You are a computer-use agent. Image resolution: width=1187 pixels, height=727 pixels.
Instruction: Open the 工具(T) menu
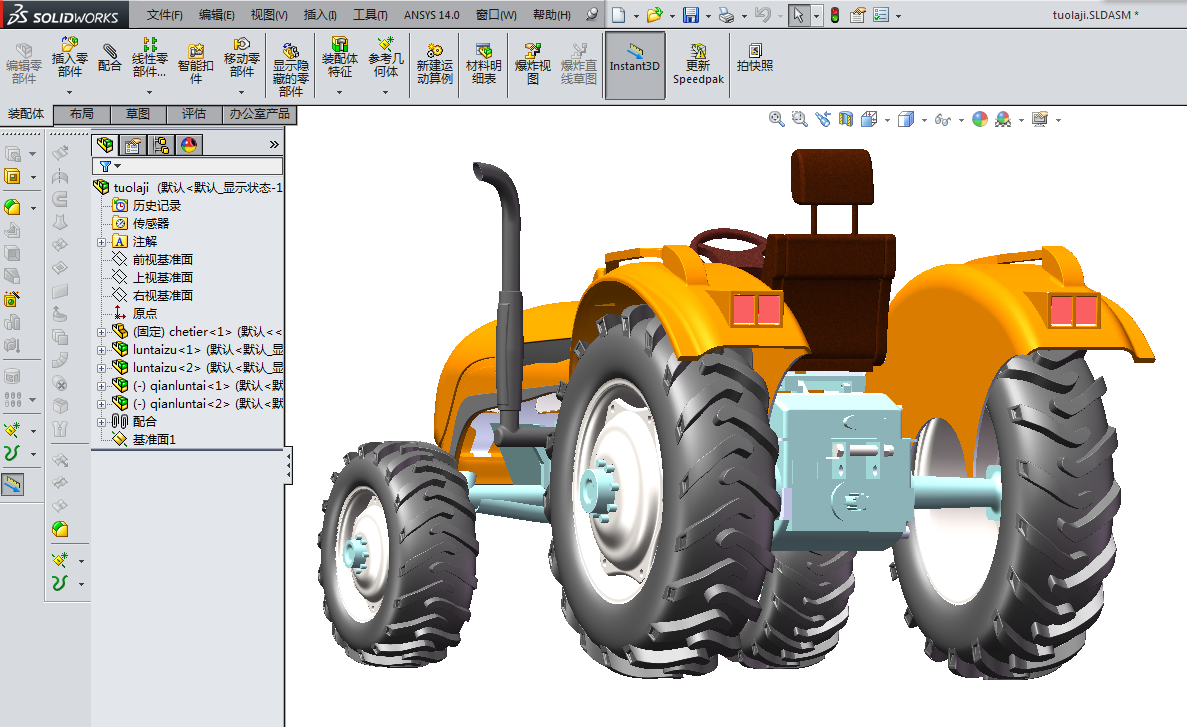370,15
